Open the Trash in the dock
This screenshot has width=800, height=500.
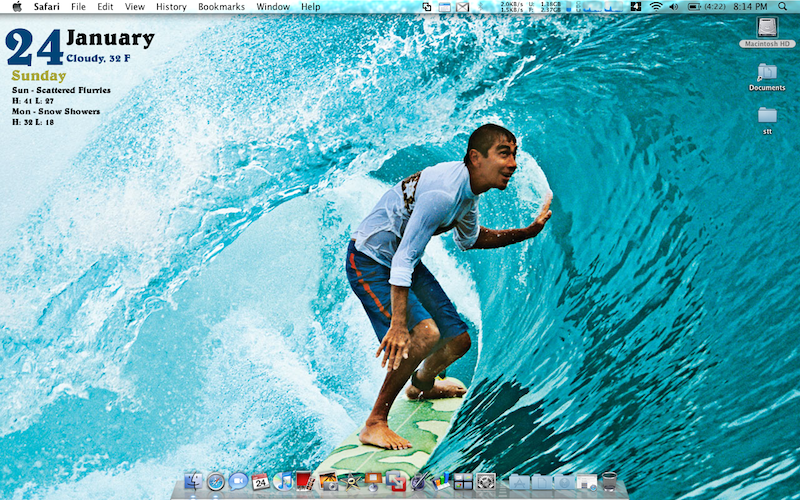(x=609, y=481)
